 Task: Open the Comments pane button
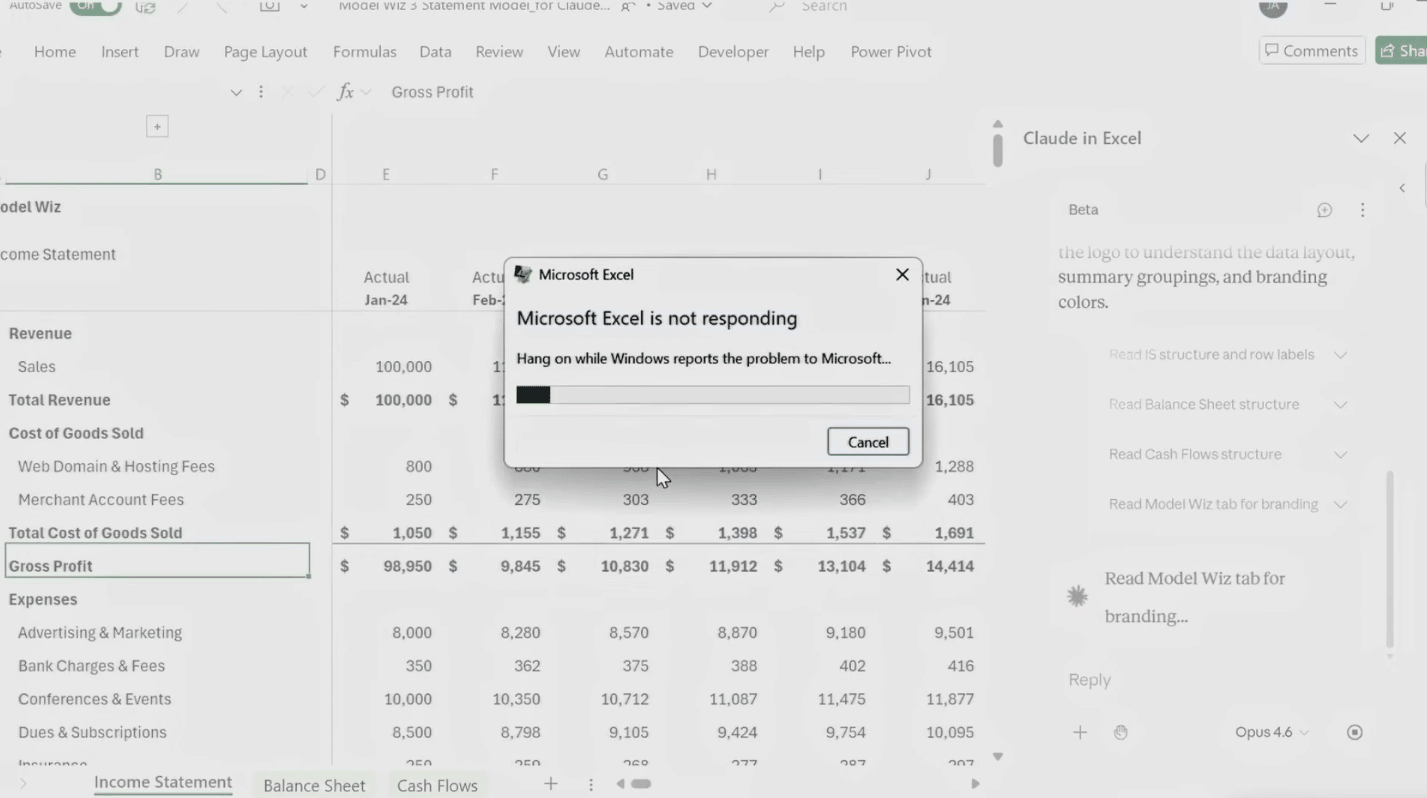(x=1312, y=51)
